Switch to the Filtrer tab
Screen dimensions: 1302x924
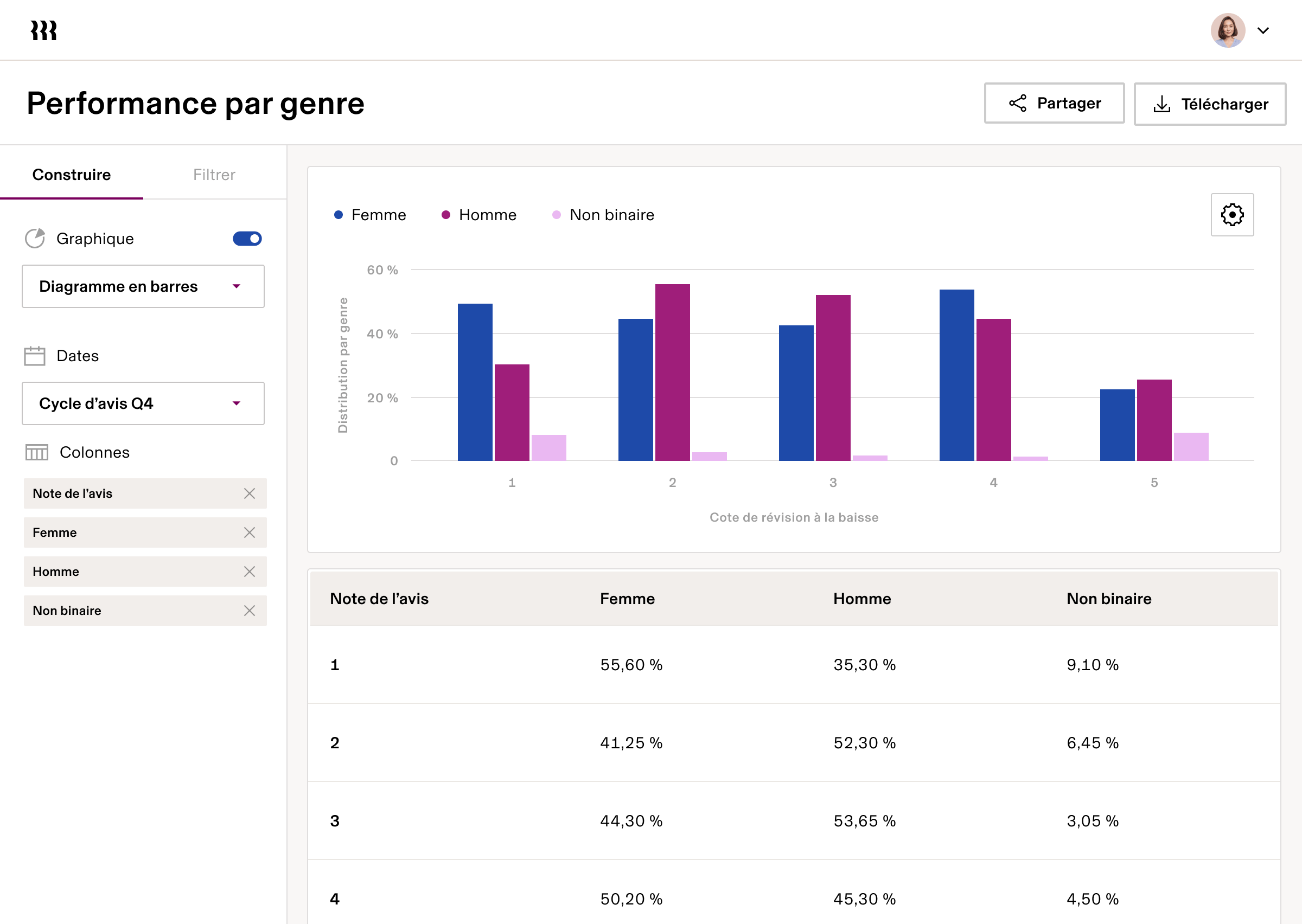(214, 175)
